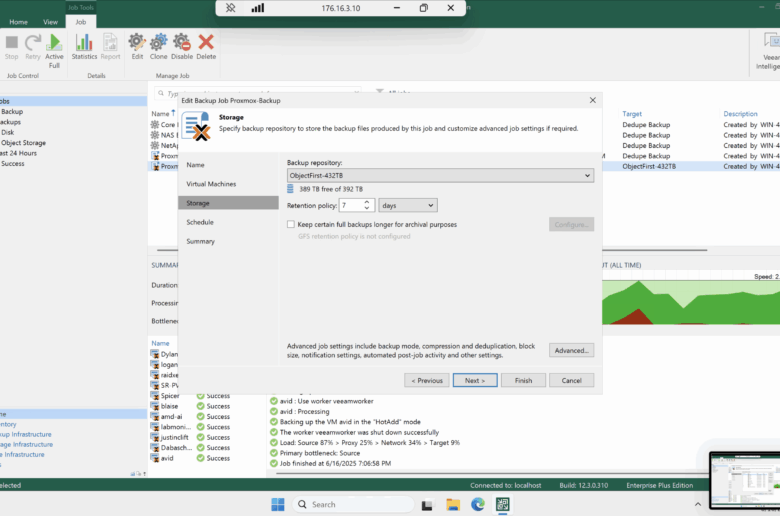Click the avid VM icon in list
780x516 pixels.
click(x=155, y=458)
